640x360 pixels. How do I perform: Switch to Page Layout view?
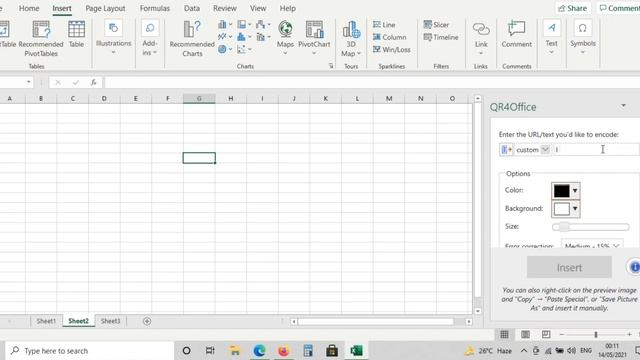click(525, 334)
